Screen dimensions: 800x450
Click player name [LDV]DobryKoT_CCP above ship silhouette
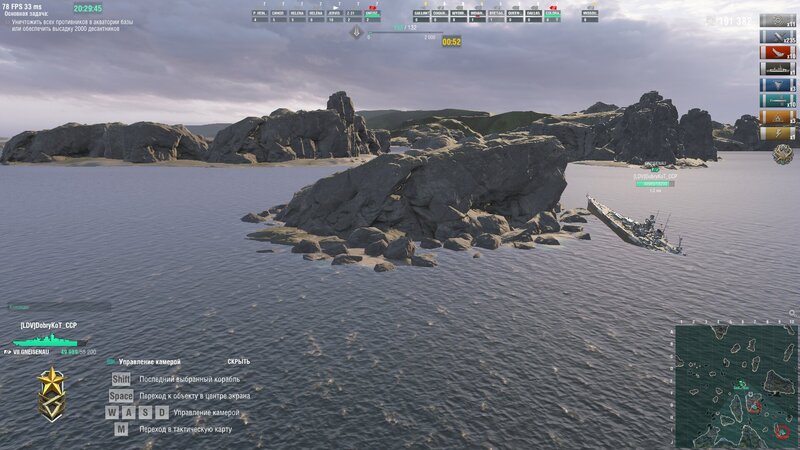pos(48,325)
